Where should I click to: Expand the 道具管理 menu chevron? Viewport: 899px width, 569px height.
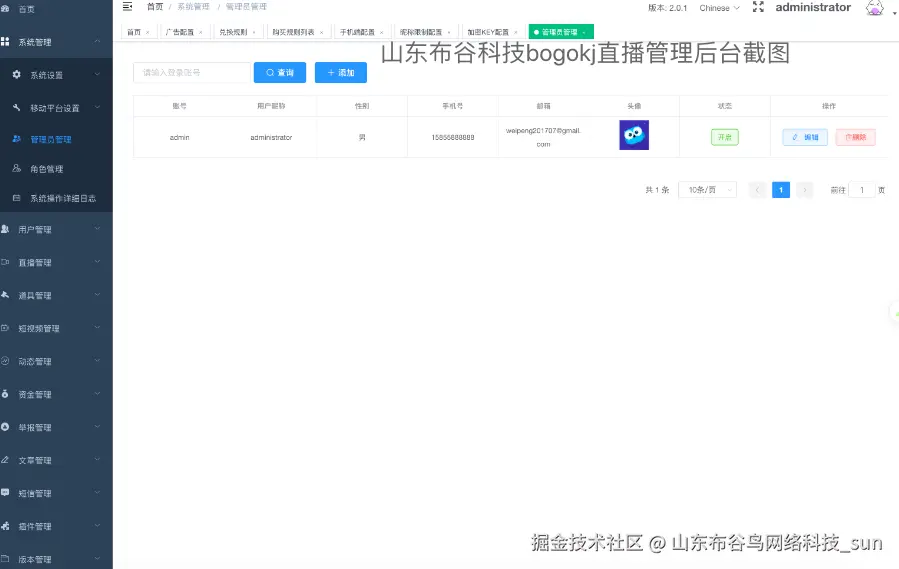pyautogui.click(x=97, y=294)
